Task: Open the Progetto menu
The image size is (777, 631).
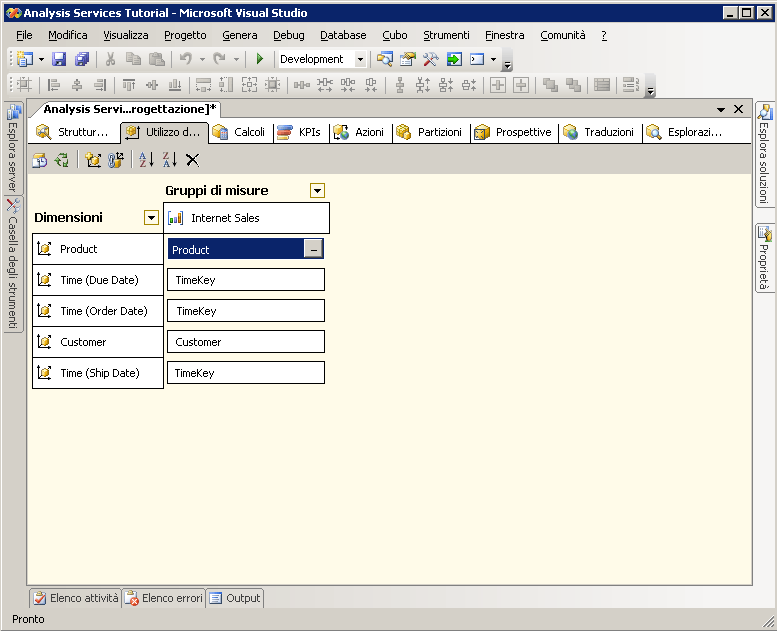Action: 185,35
